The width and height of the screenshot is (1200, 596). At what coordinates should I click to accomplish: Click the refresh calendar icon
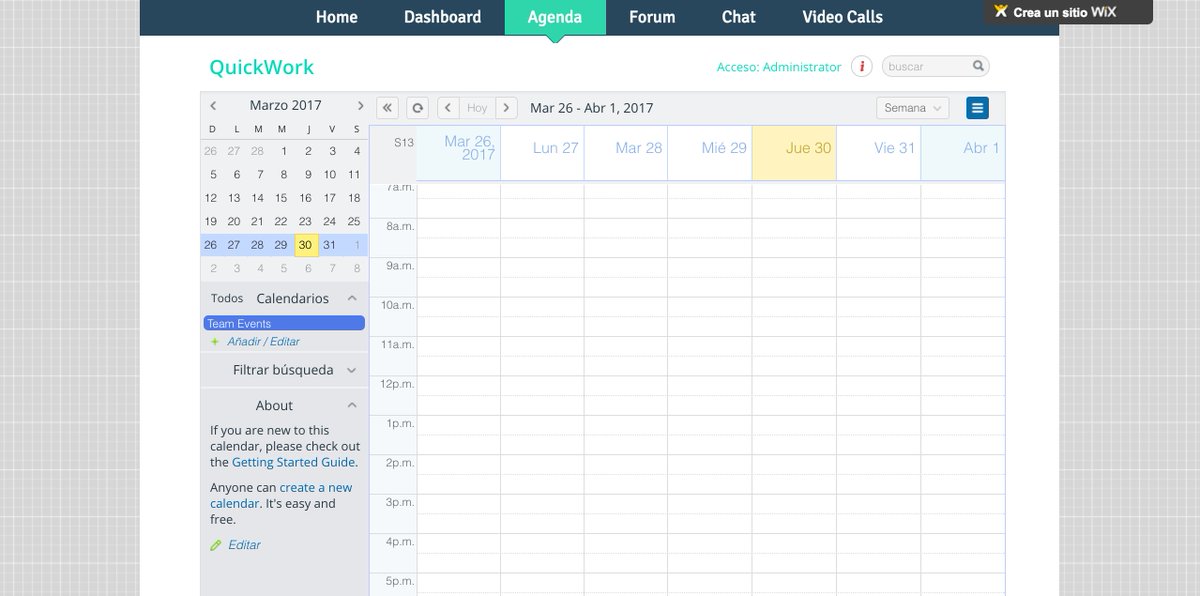coord(417,107)
